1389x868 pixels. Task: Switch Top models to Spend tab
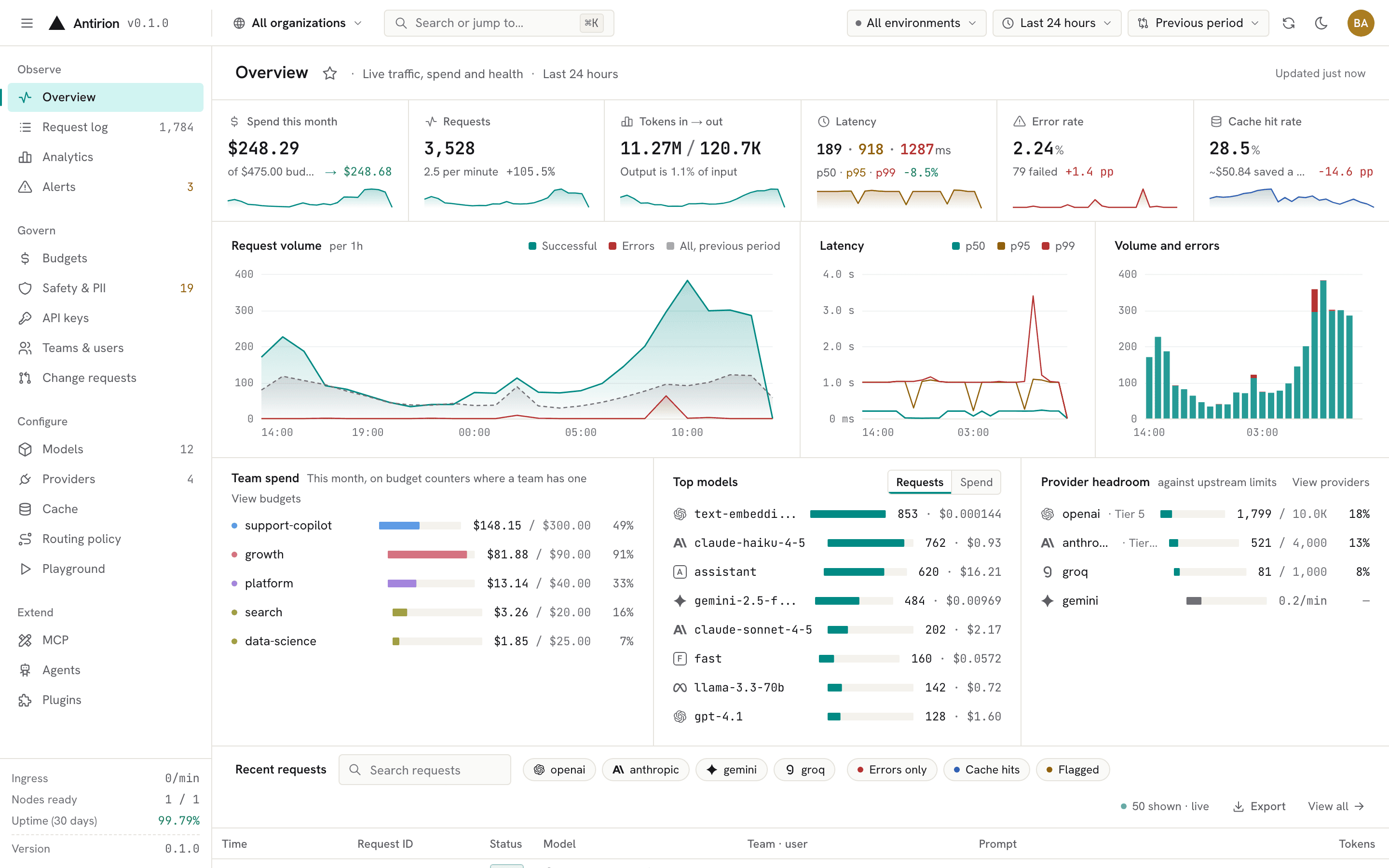pos(976,482)
